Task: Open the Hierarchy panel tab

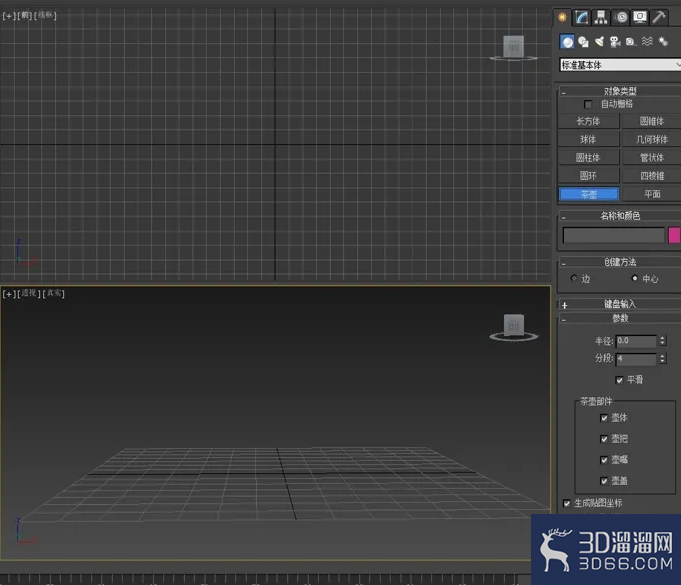Action: click(601, 17)
